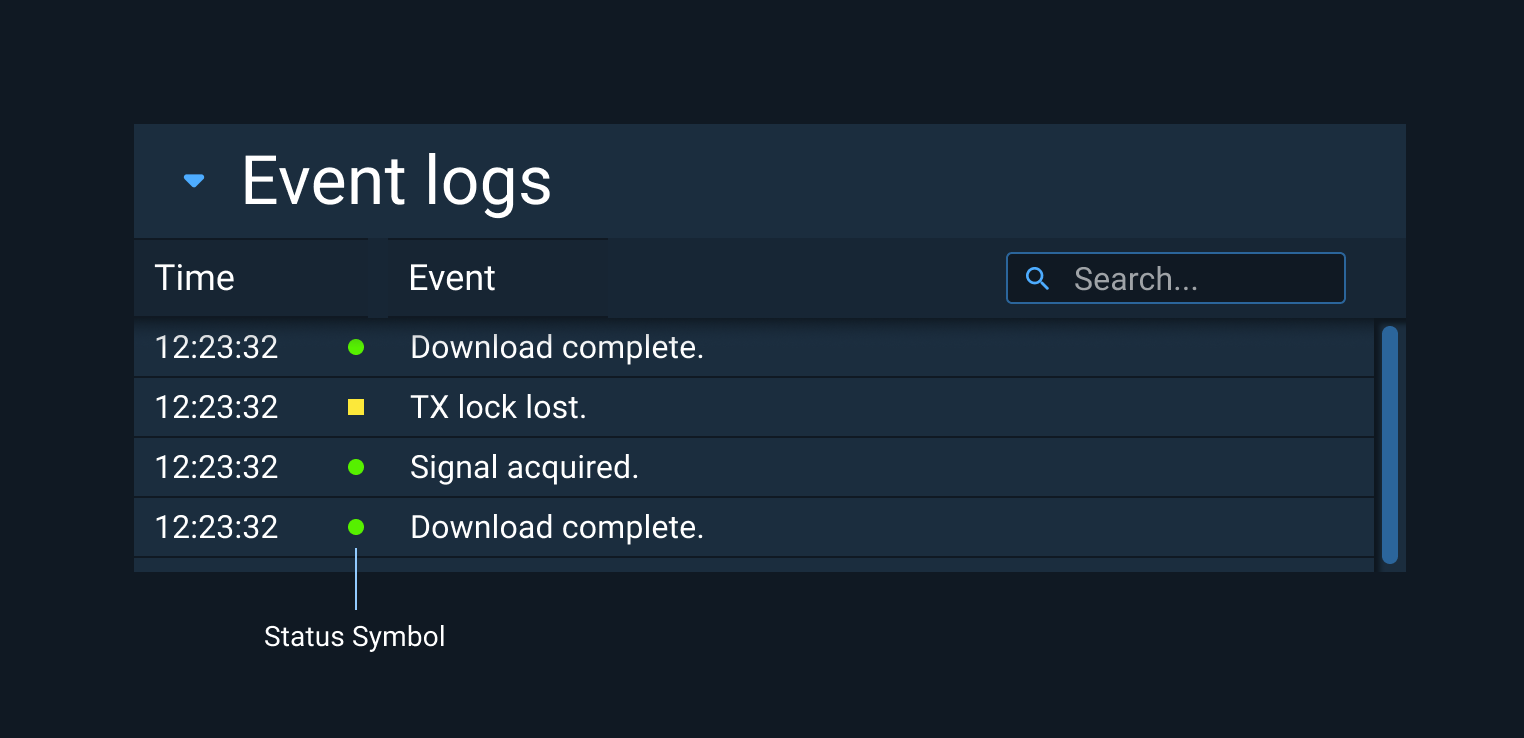1524x738 pixels.
Task: Click timestamp of TX lock lost row
Action: tap(216, 407)
